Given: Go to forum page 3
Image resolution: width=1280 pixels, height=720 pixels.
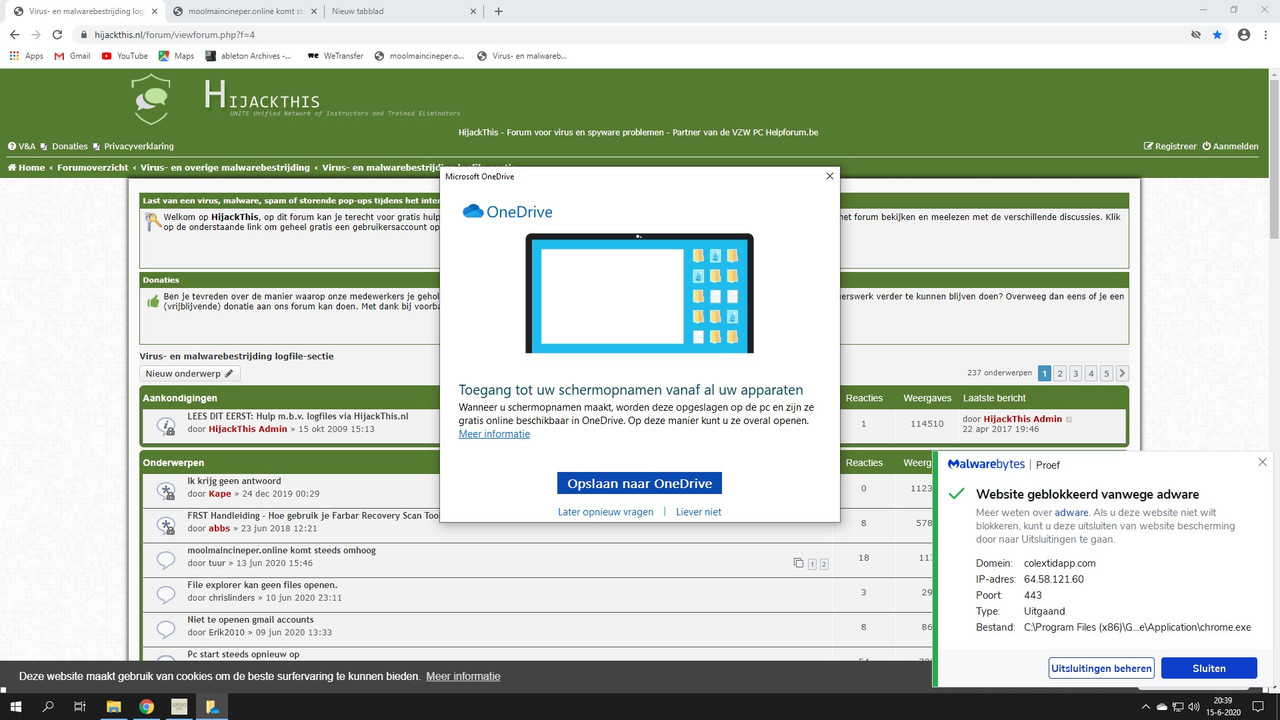Looking at the screenshot, I should tap(1076, 373).
